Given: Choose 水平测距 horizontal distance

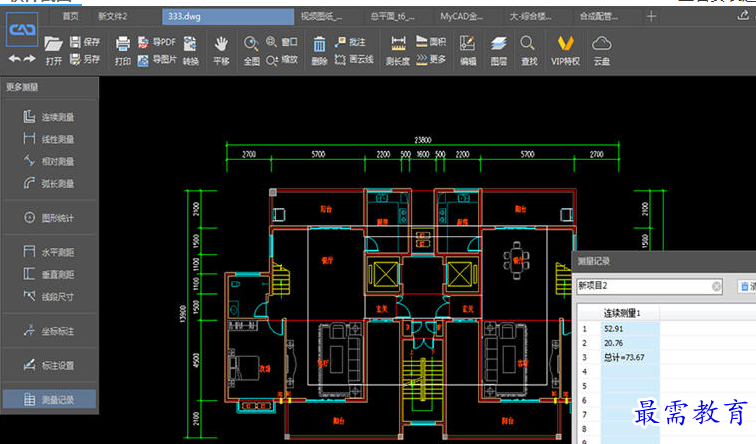Looking at the screenshot, I should (49, 252).
